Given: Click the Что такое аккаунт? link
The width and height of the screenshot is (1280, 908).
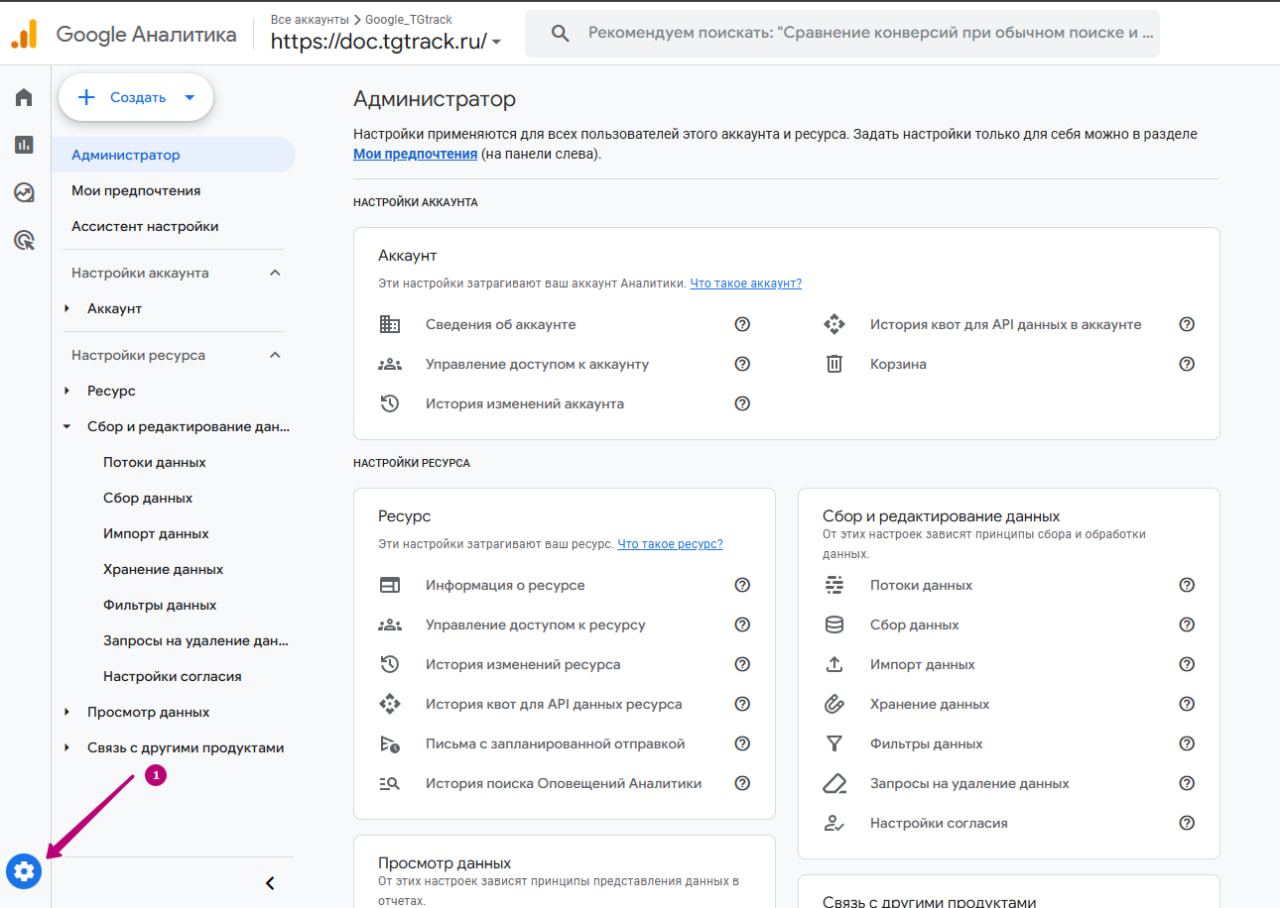Looking at the screenshot, I should coord(745,283).
